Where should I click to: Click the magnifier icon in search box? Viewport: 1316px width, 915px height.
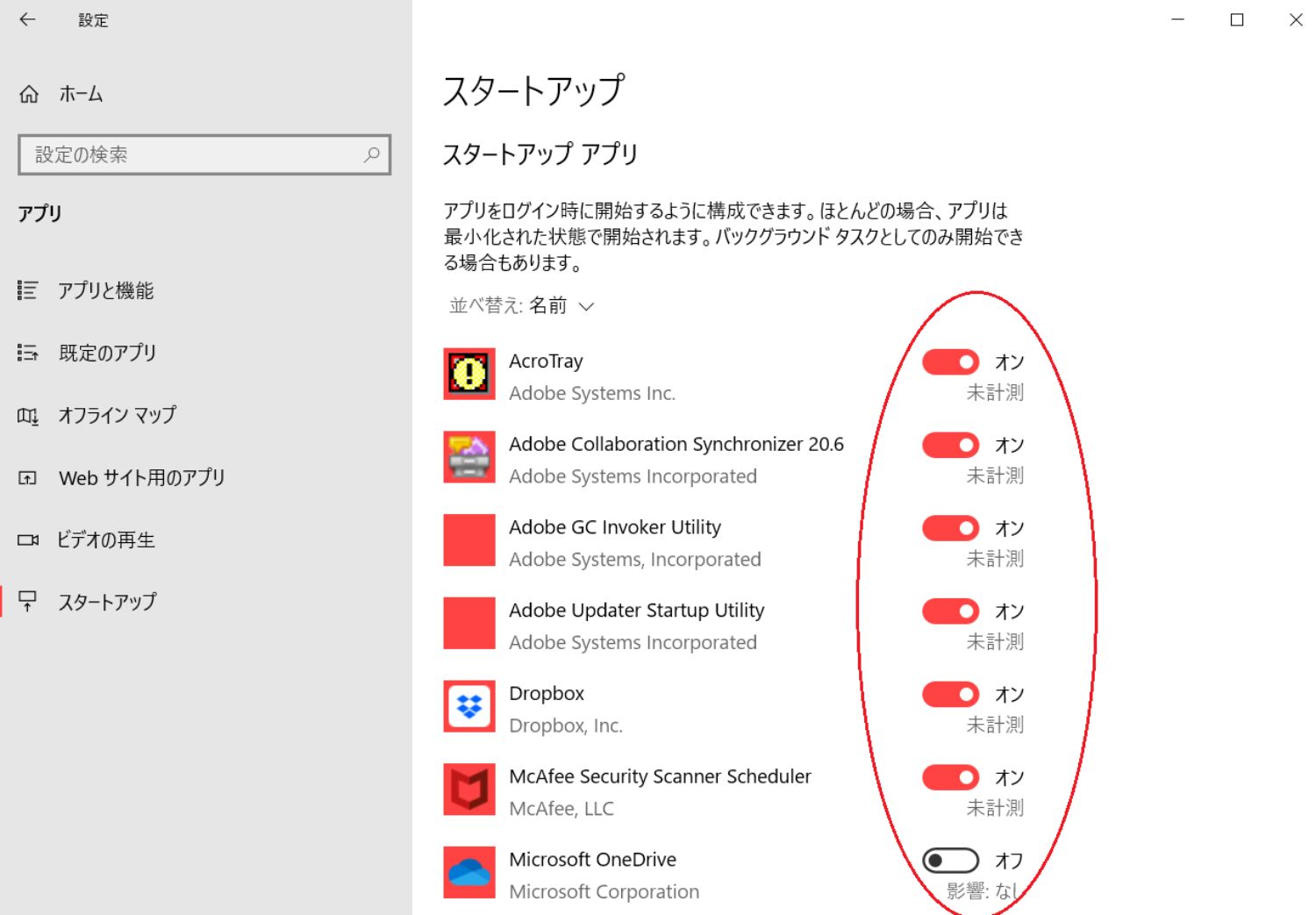(372, 154)
